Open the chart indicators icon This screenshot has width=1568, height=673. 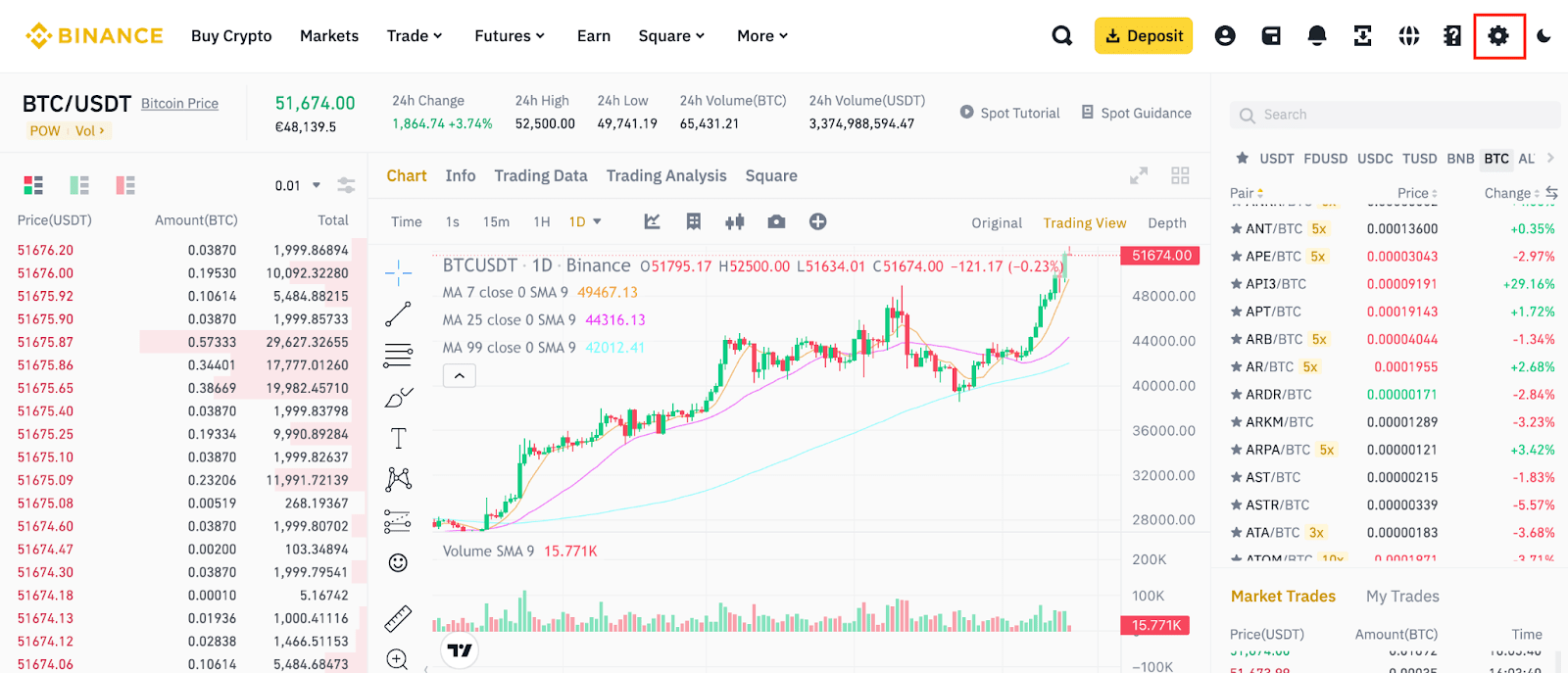click(652, 222)
